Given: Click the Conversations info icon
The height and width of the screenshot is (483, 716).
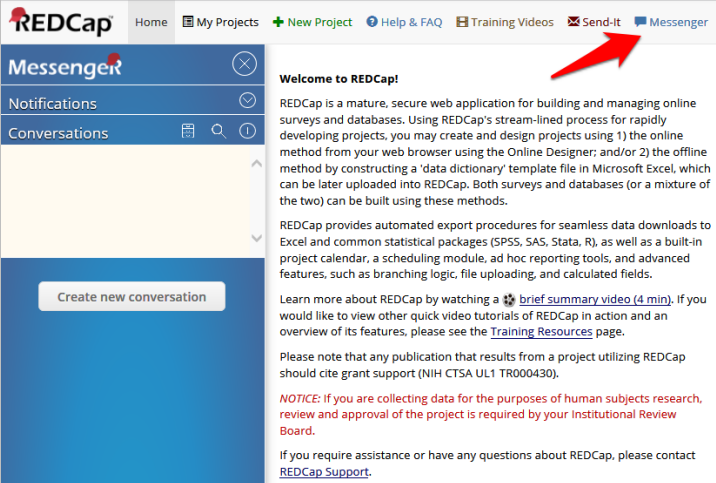Looking at the screenshot, I should point(247,131).
